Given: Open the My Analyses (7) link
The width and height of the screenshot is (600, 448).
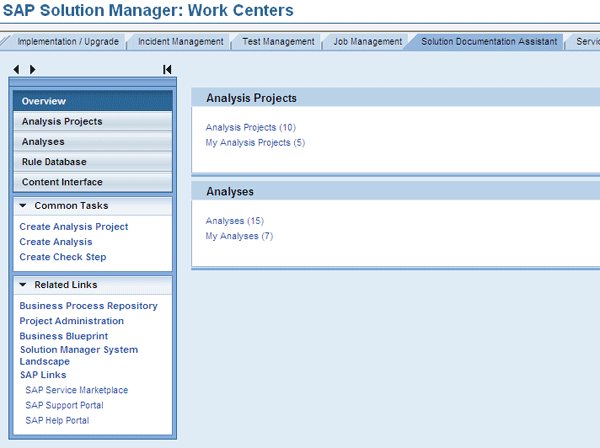Looking at the screenshot, I should click(239, 236).
